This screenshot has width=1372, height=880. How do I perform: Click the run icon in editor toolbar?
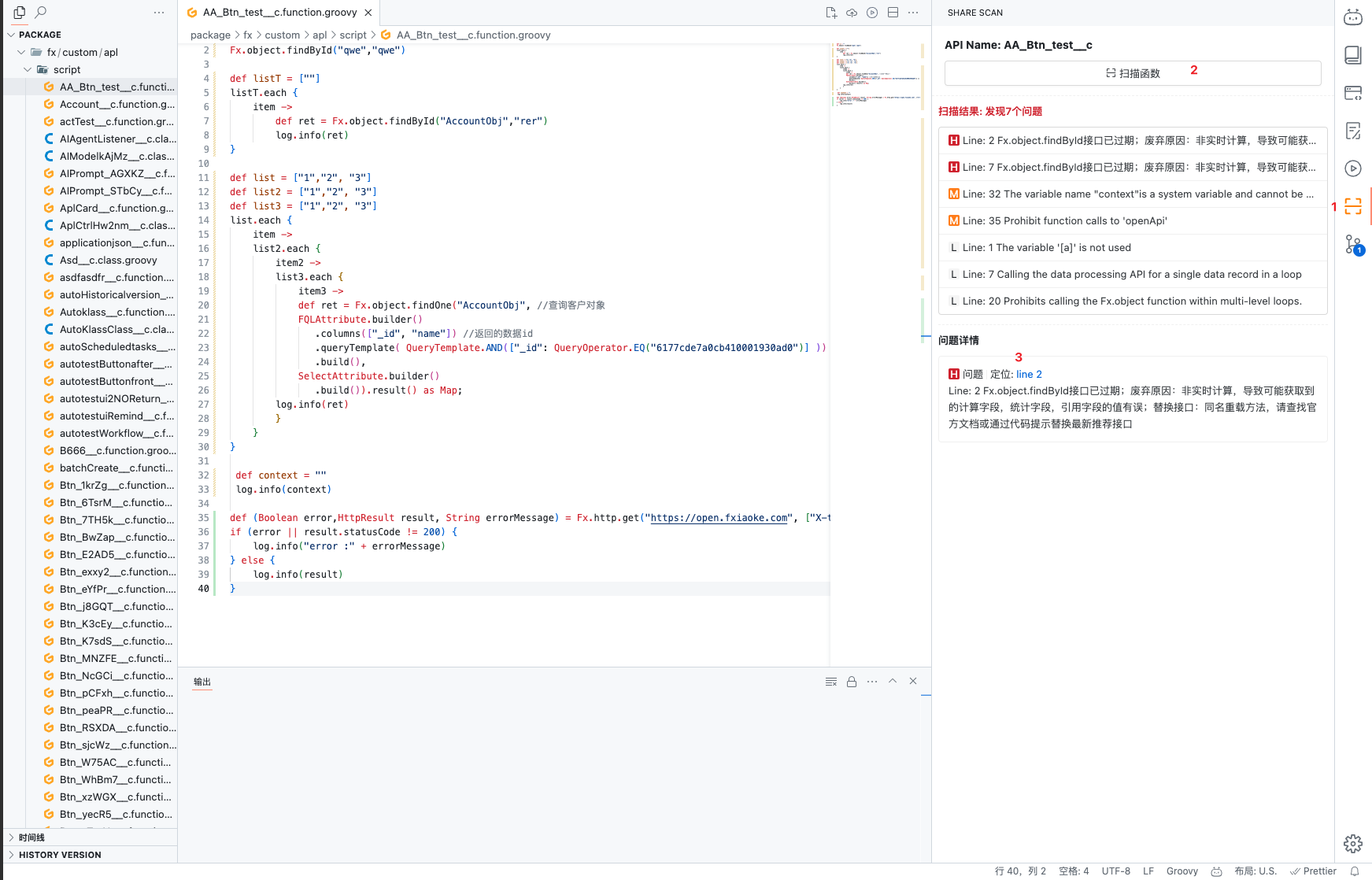pos(872,13)
